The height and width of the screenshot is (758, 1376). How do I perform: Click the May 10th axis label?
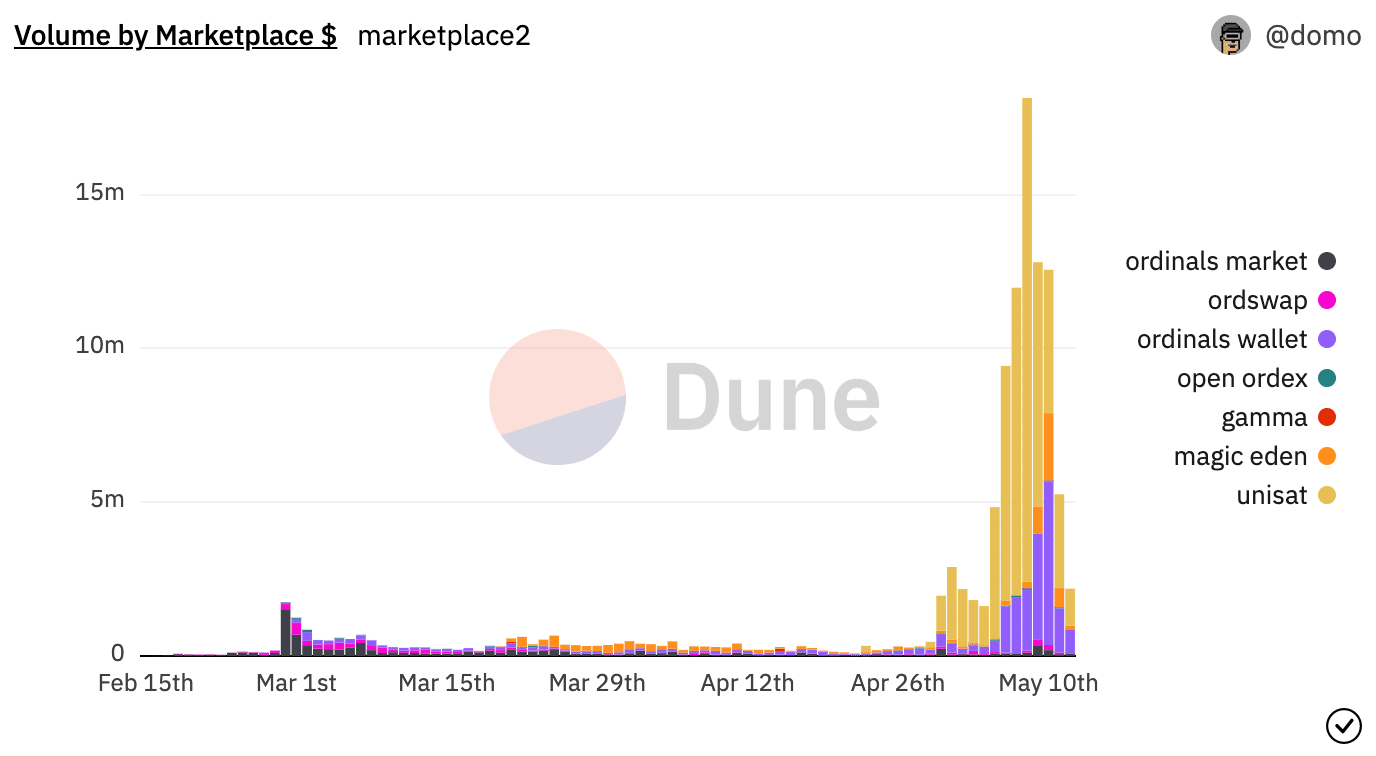[1048, 683]
